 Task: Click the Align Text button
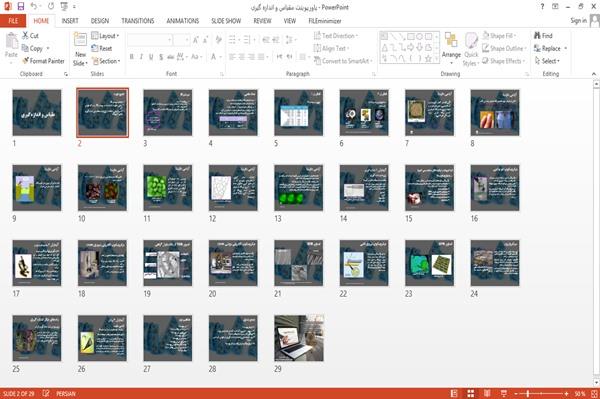[330, 48]
